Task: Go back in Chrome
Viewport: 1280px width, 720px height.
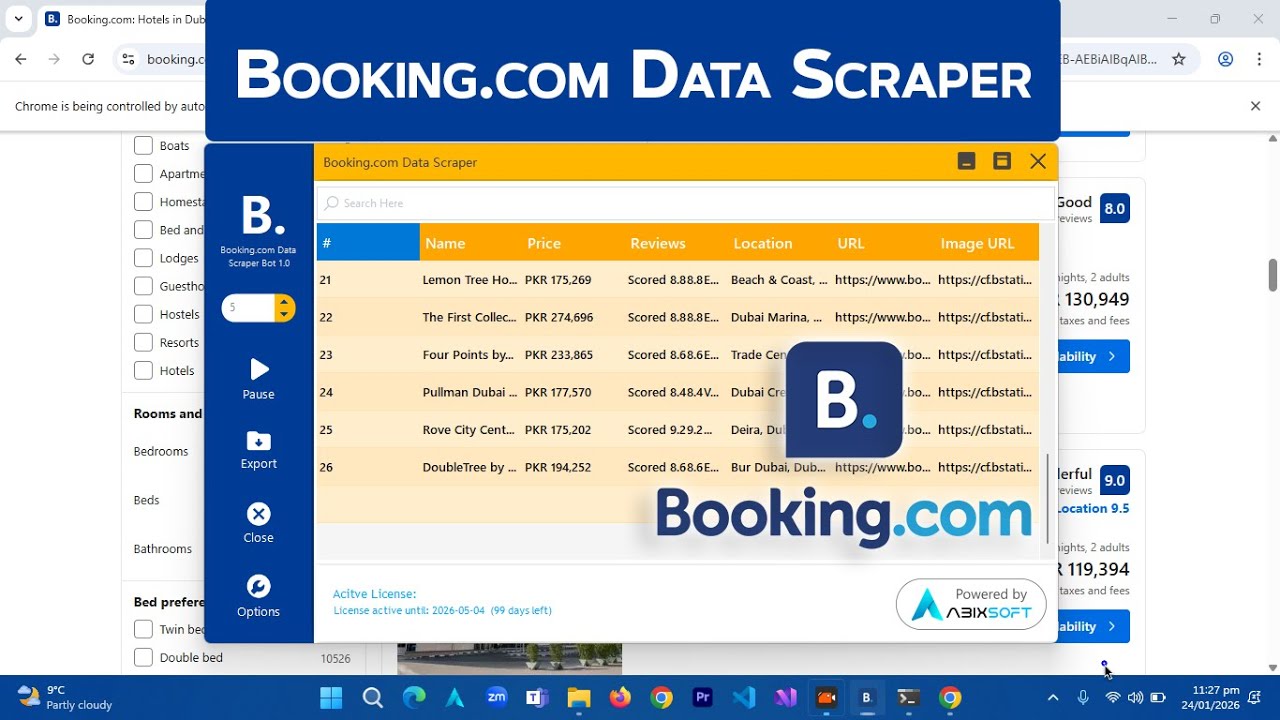Action: pos(21,59)
